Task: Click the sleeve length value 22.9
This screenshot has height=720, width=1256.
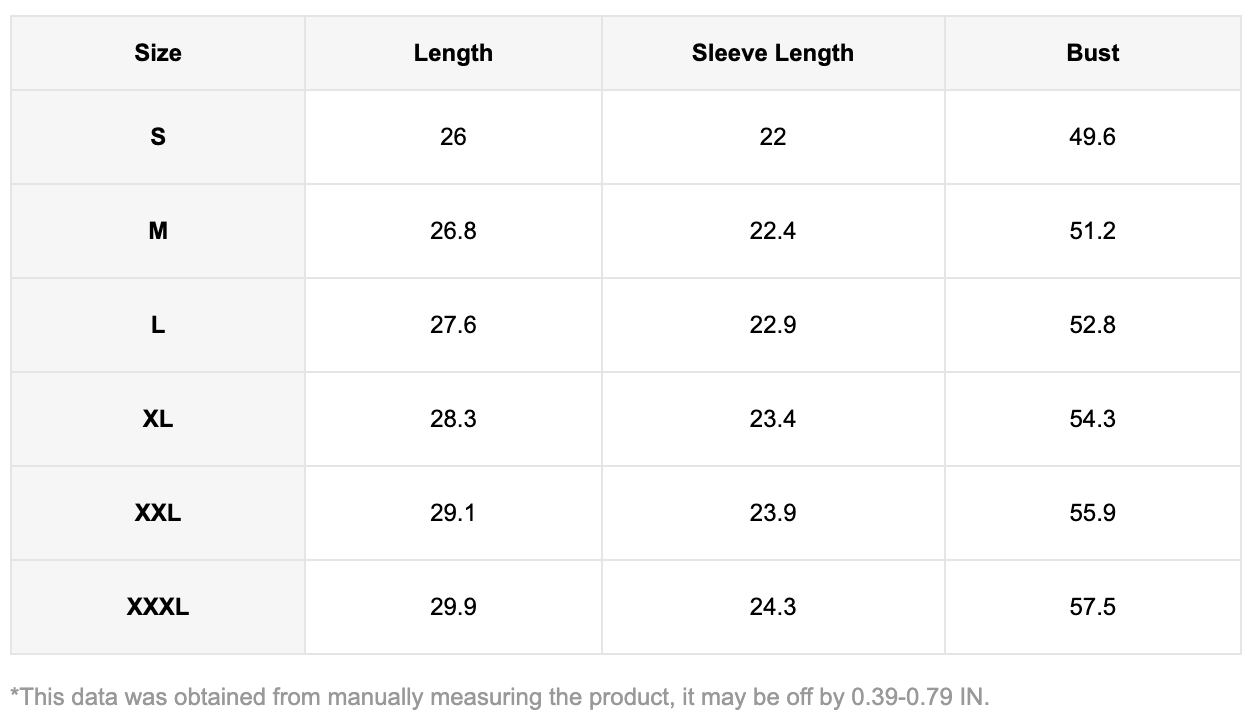Action: click(772, 325)
